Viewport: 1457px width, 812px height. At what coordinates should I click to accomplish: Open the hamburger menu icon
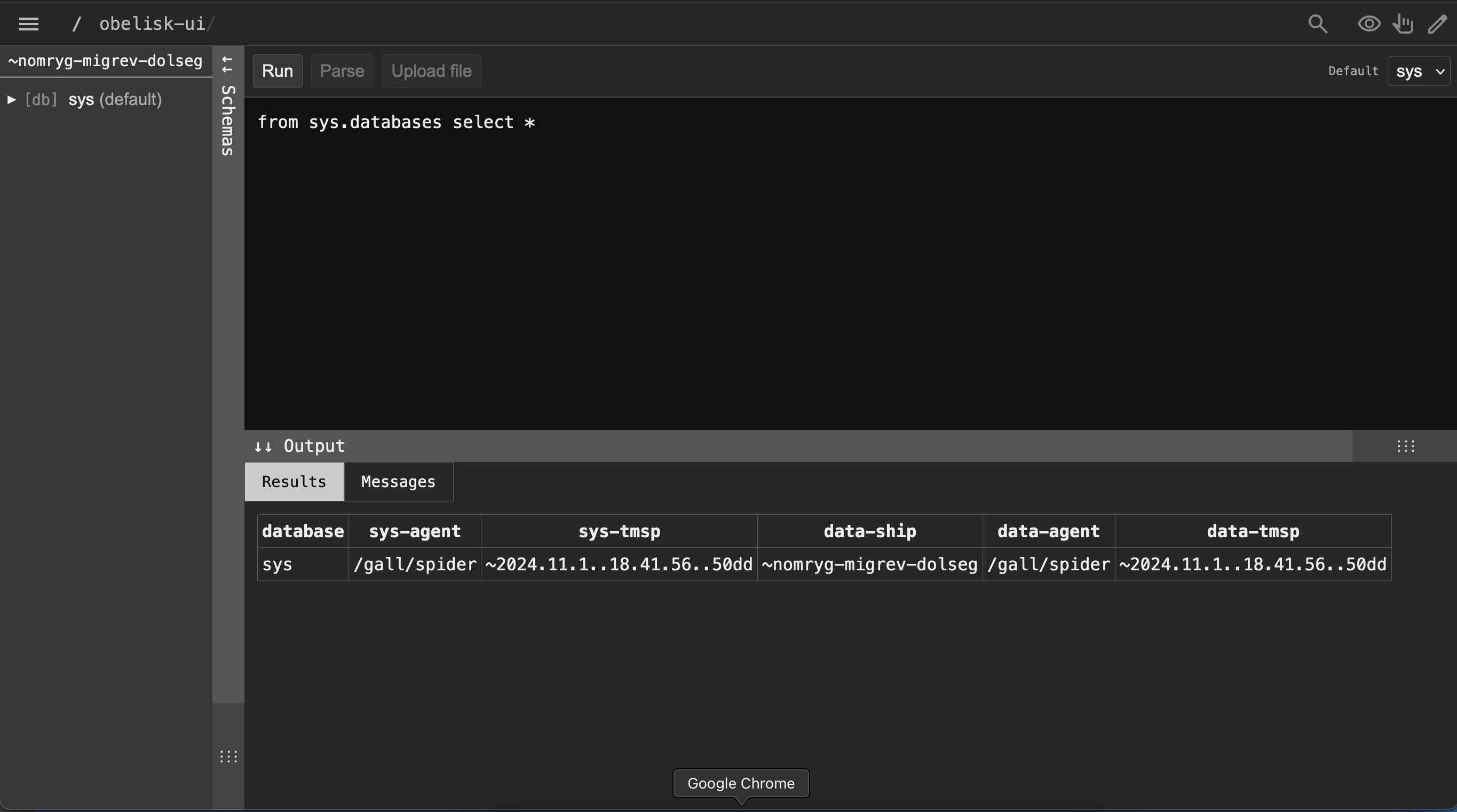point(28,24)
